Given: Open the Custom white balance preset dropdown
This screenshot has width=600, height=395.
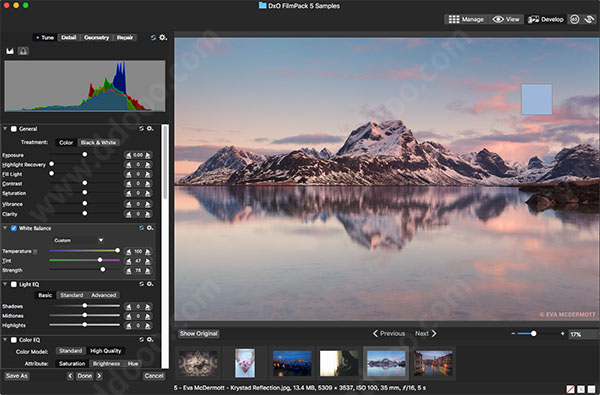Looking at the screenshot, I should pos(78,240).
